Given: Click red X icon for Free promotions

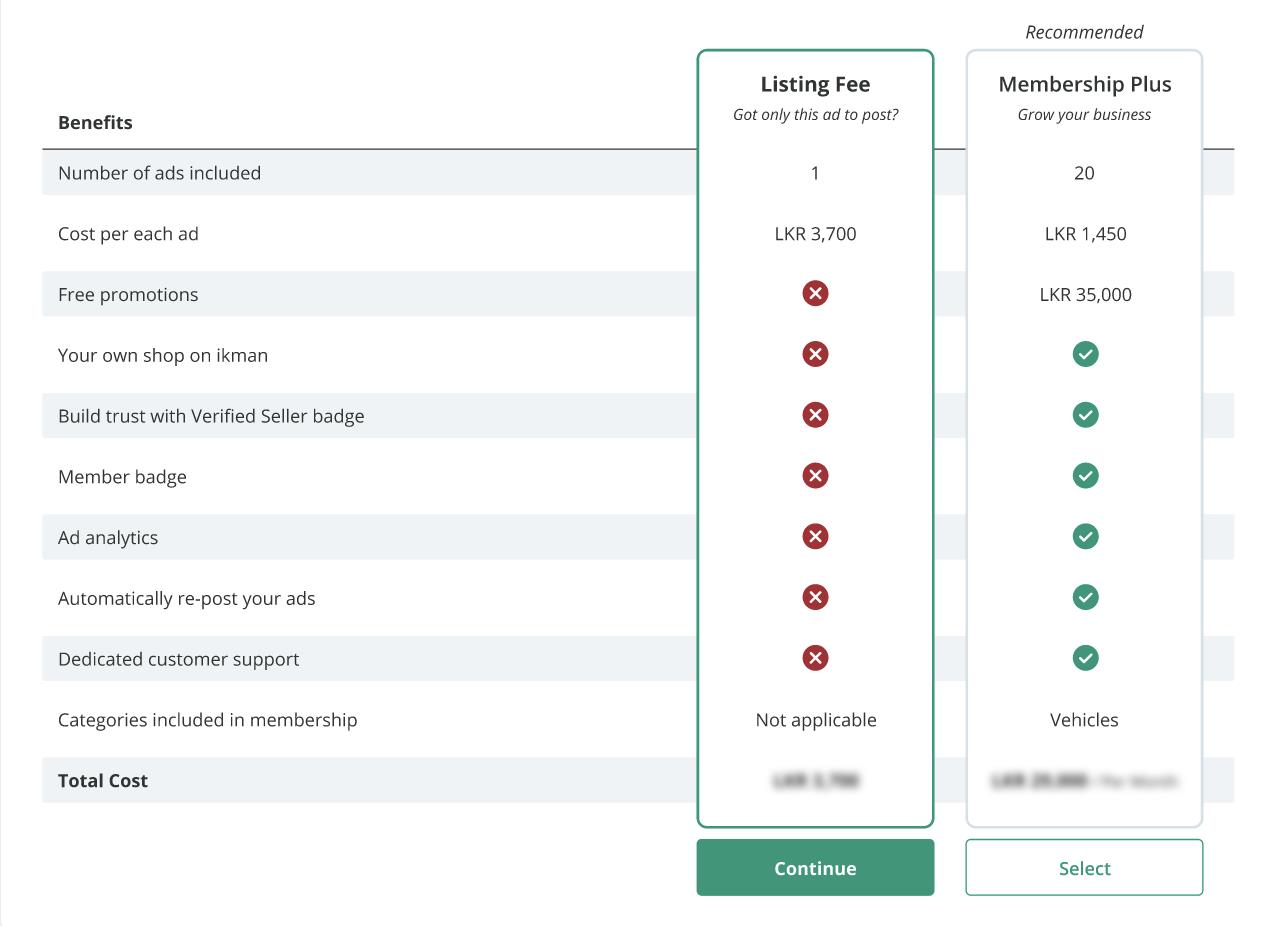Looking at the screenshot, I should [815, 293].
